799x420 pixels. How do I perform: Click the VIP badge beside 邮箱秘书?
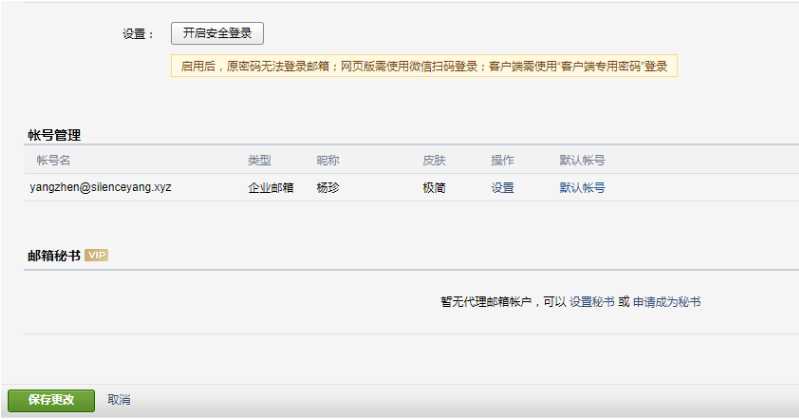(96, 256)
